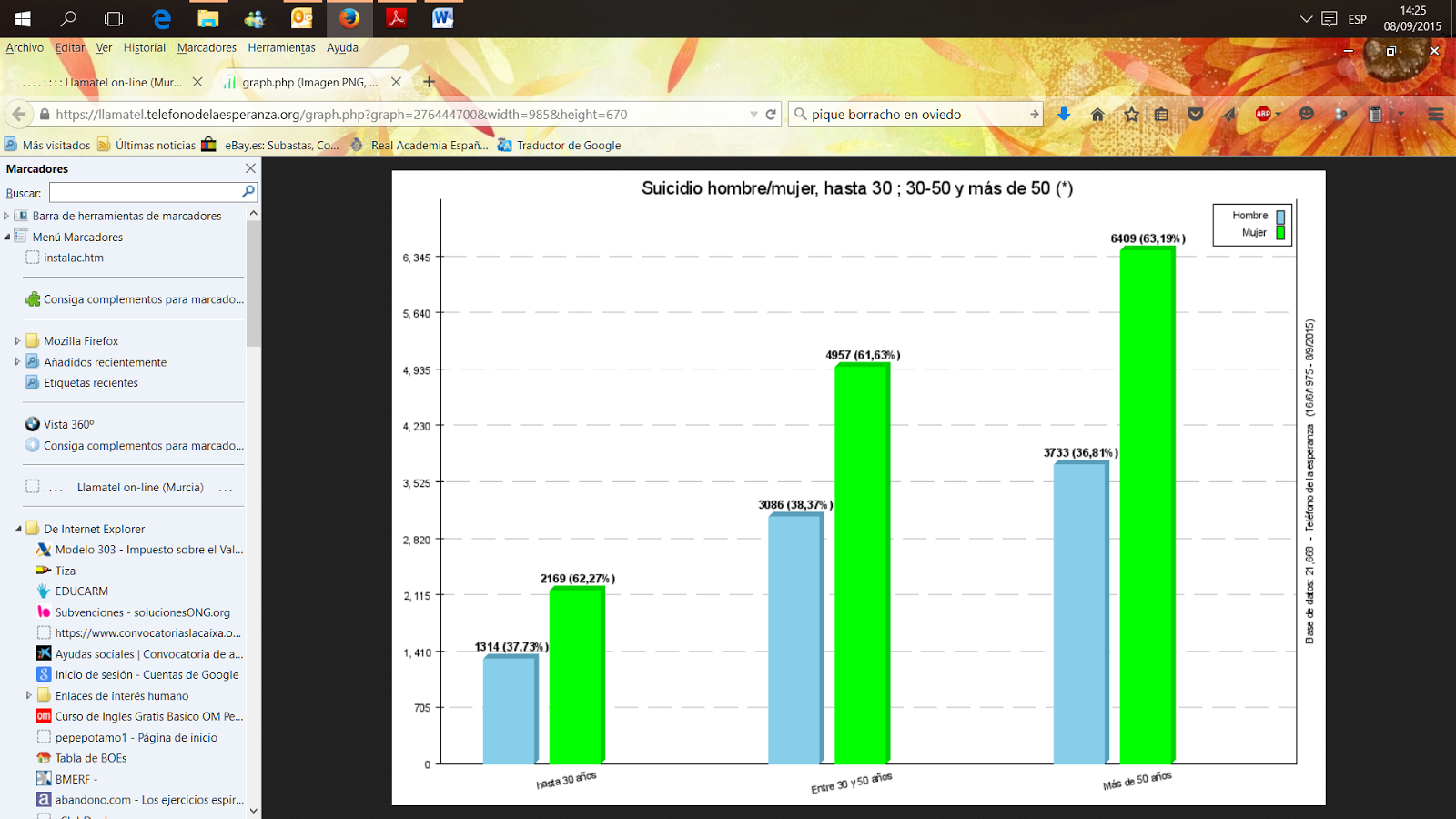The height and width of the screenshot is (819, 1456).
Task: Bookmark this page with the star icon
Action: [1131, 114]
